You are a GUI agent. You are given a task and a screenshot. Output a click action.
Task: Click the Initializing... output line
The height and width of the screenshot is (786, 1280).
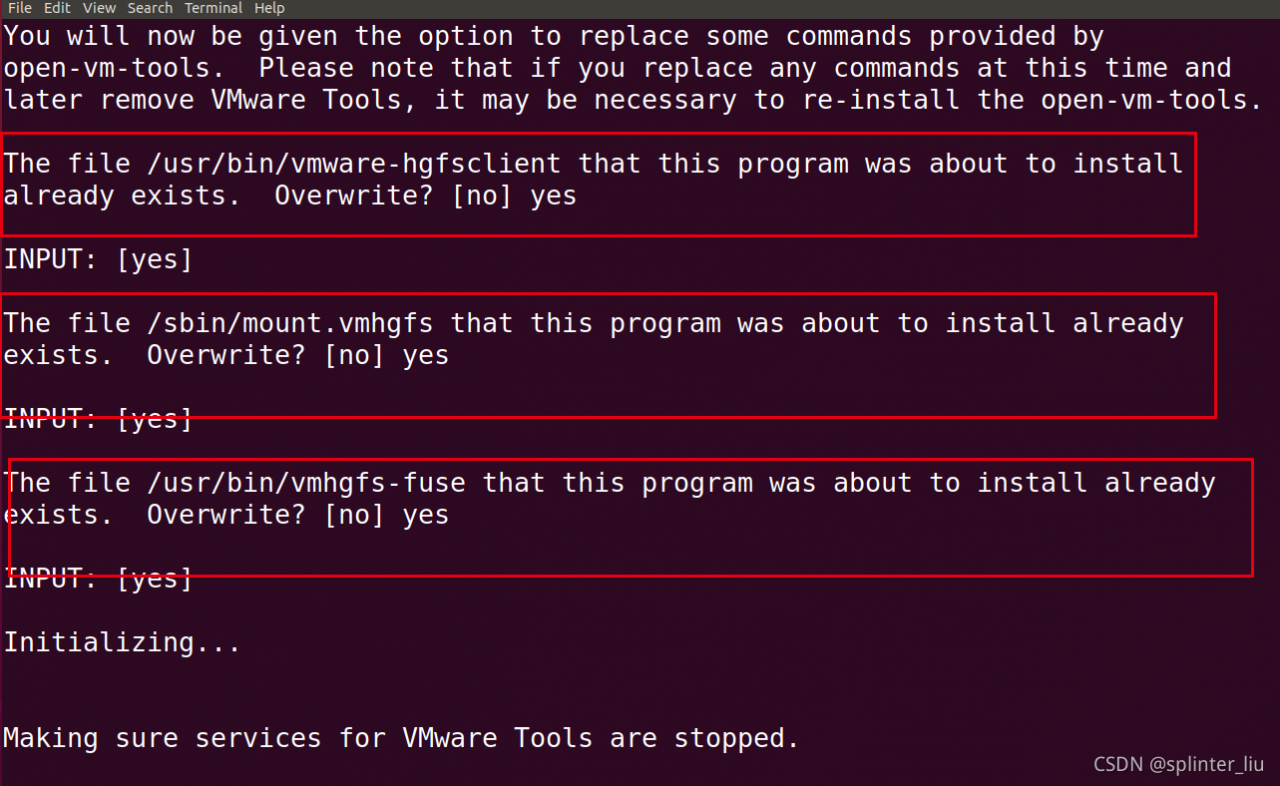click(122, 643)
